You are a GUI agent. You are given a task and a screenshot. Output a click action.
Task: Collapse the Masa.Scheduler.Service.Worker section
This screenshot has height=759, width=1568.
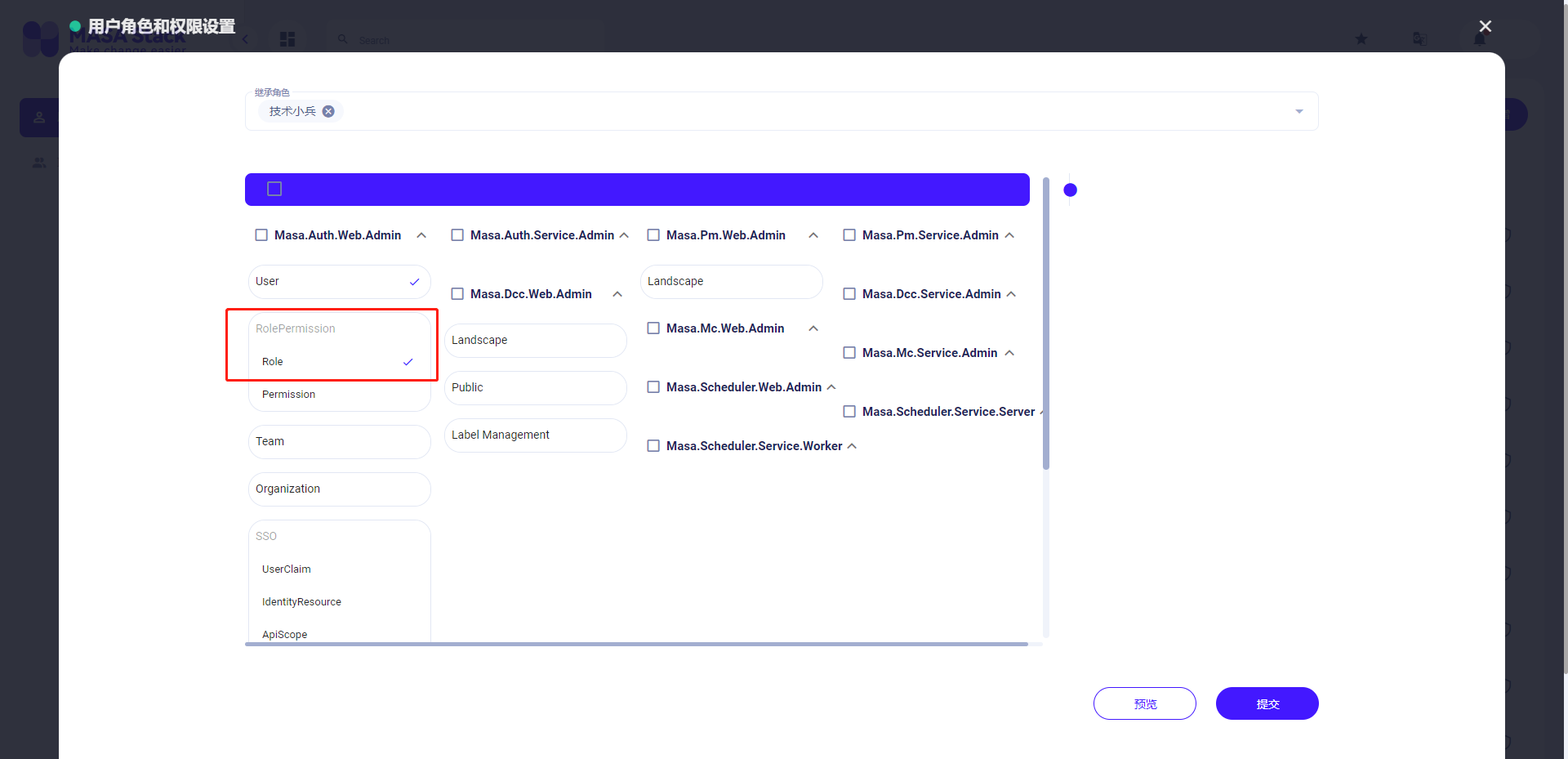[x=852, y=446]
